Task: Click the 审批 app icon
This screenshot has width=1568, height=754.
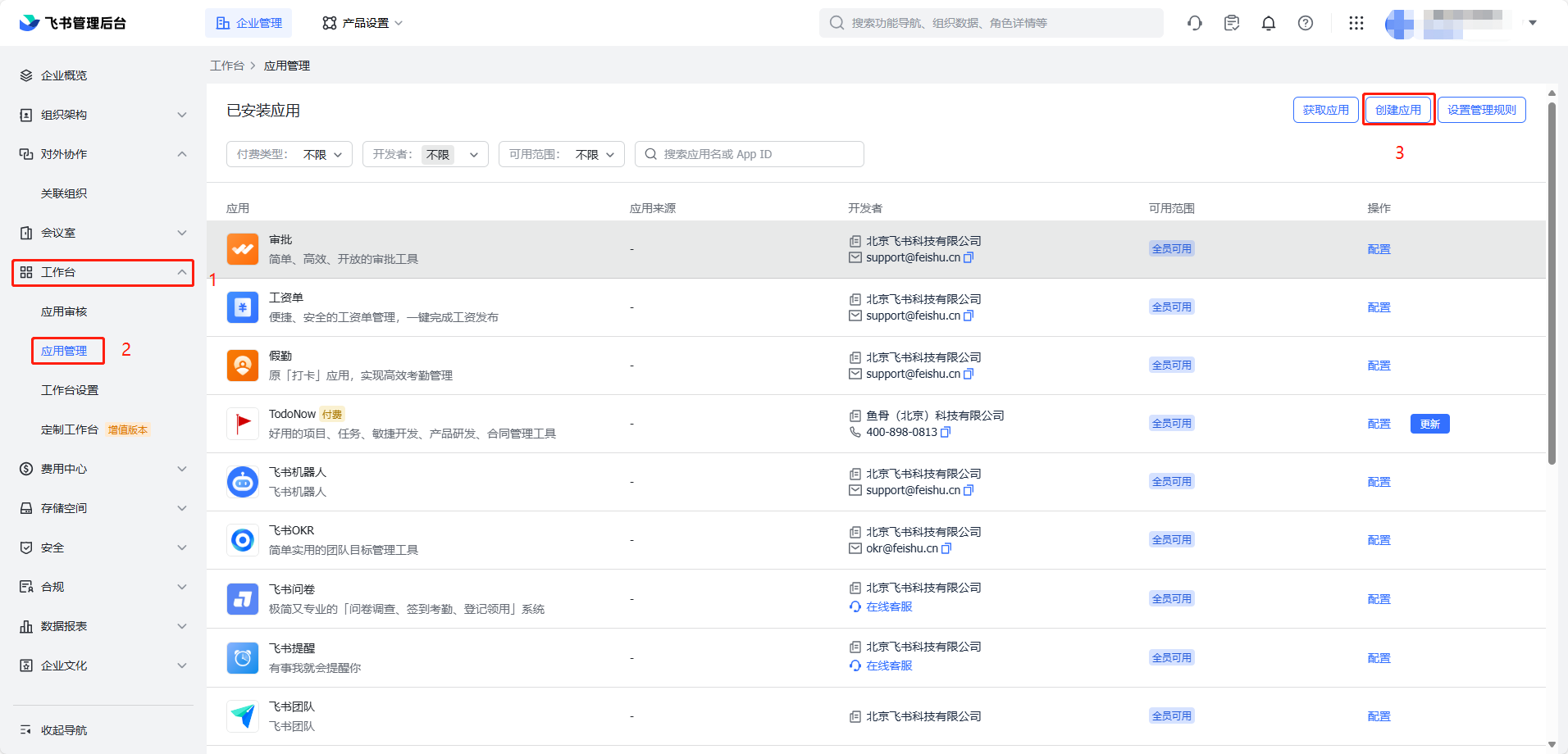Action: point(243,249)
